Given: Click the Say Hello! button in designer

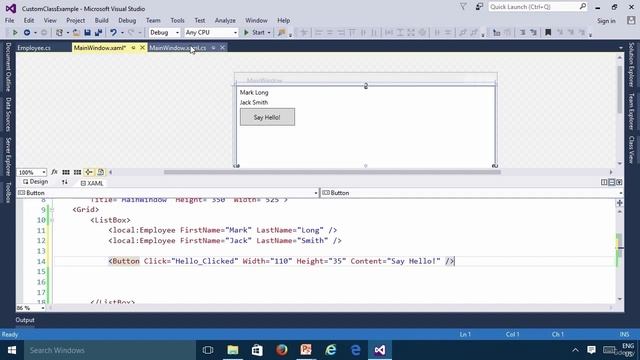Looking at the screenshot, I should (267, 117).
